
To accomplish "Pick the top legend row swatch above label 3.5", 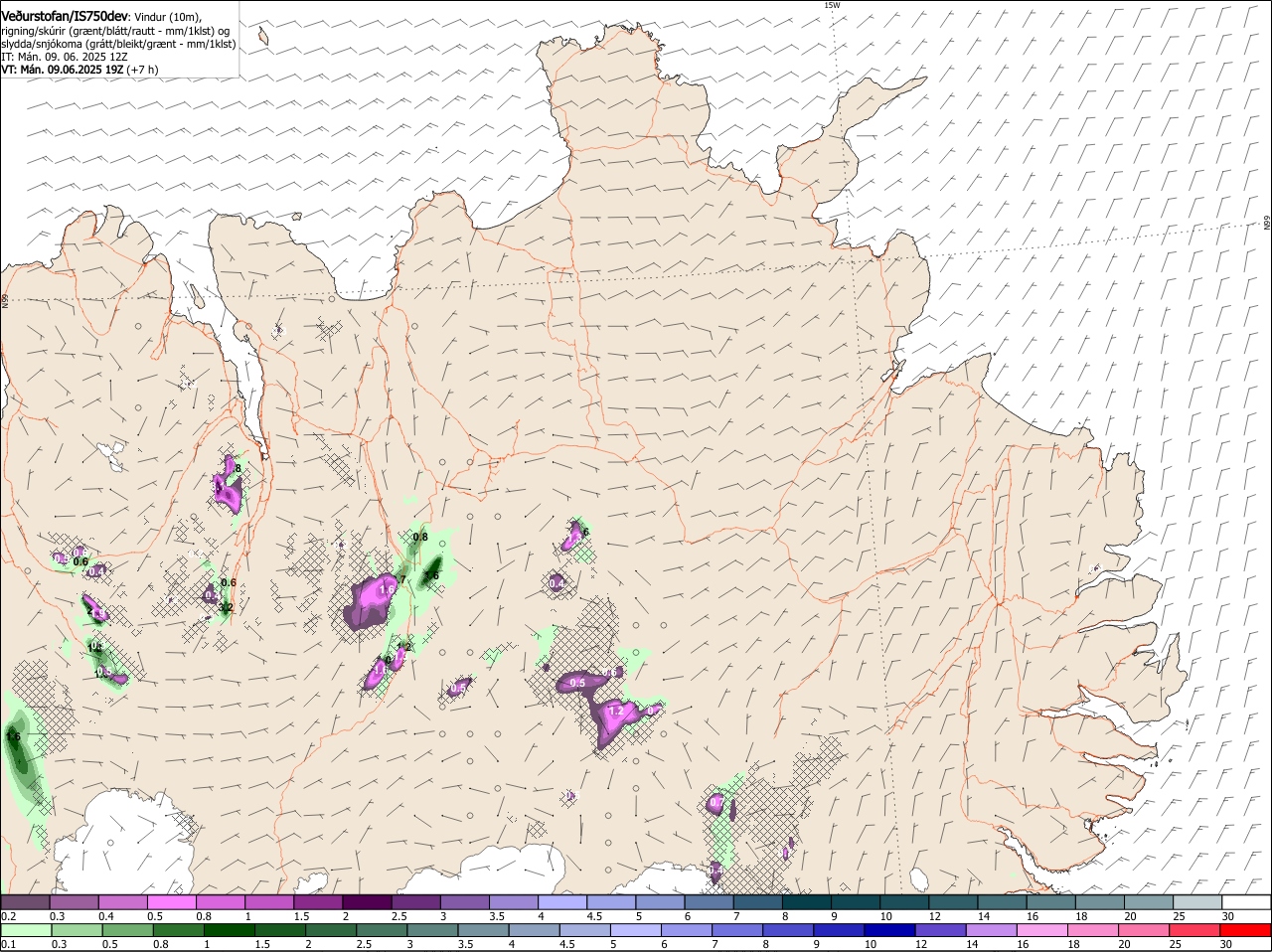I will click(514, 902).
